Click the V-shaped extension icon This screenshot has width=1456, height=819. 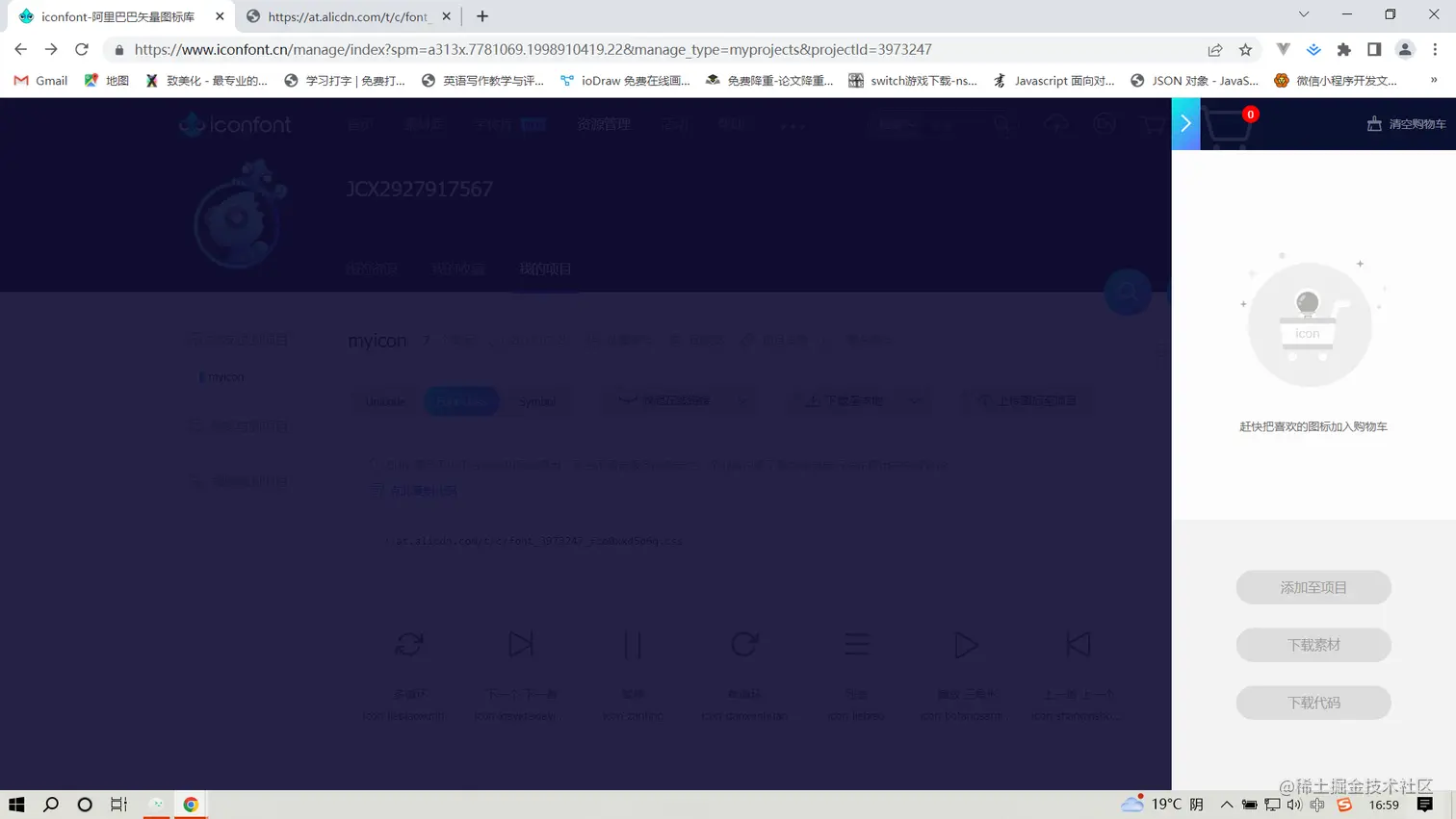tap(1283, 49)
